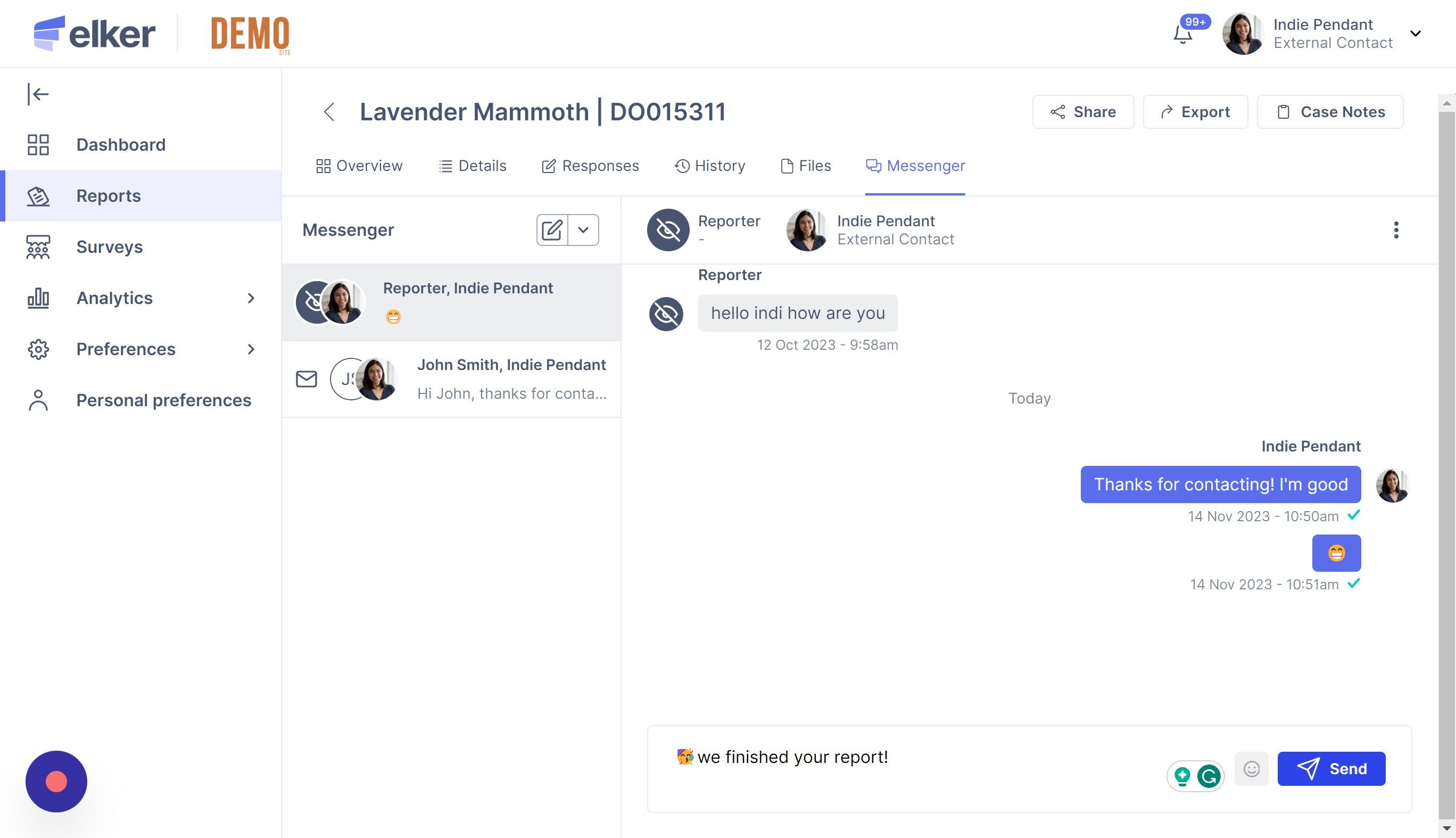1456x838 pixels.
Task: Switch to the History tab
Action: [x=709, y=166]
